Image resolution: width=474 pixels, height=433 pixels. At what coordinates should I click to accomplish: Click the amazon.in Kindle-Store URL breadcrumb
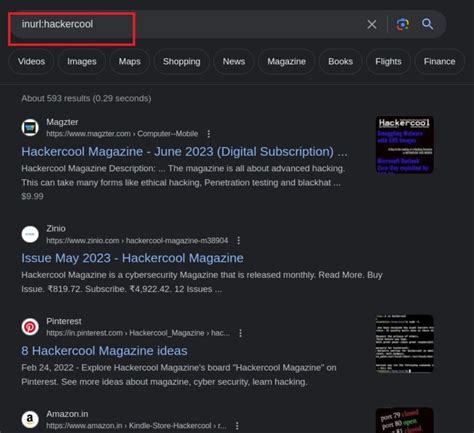point(136,426)
